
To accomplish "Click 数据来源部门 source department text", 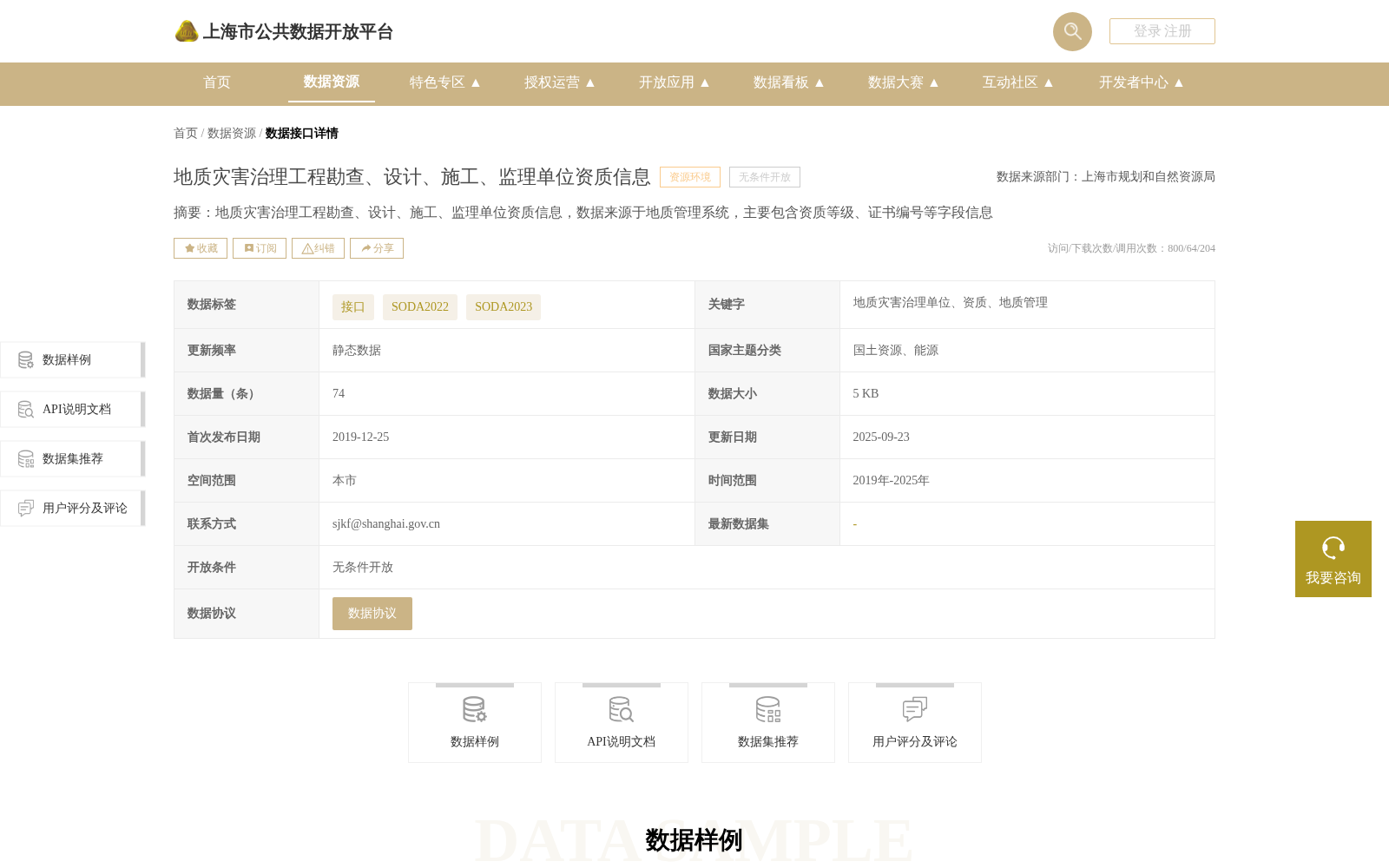I will click(1106, 177).
